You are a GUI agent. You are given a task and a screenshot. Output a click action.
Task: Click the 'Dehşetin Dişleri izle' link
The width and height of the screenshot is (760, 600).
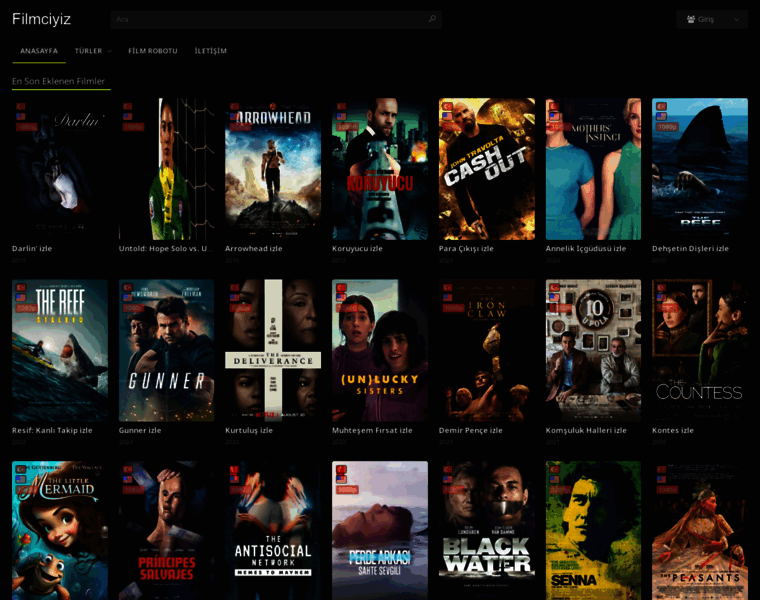690,249
